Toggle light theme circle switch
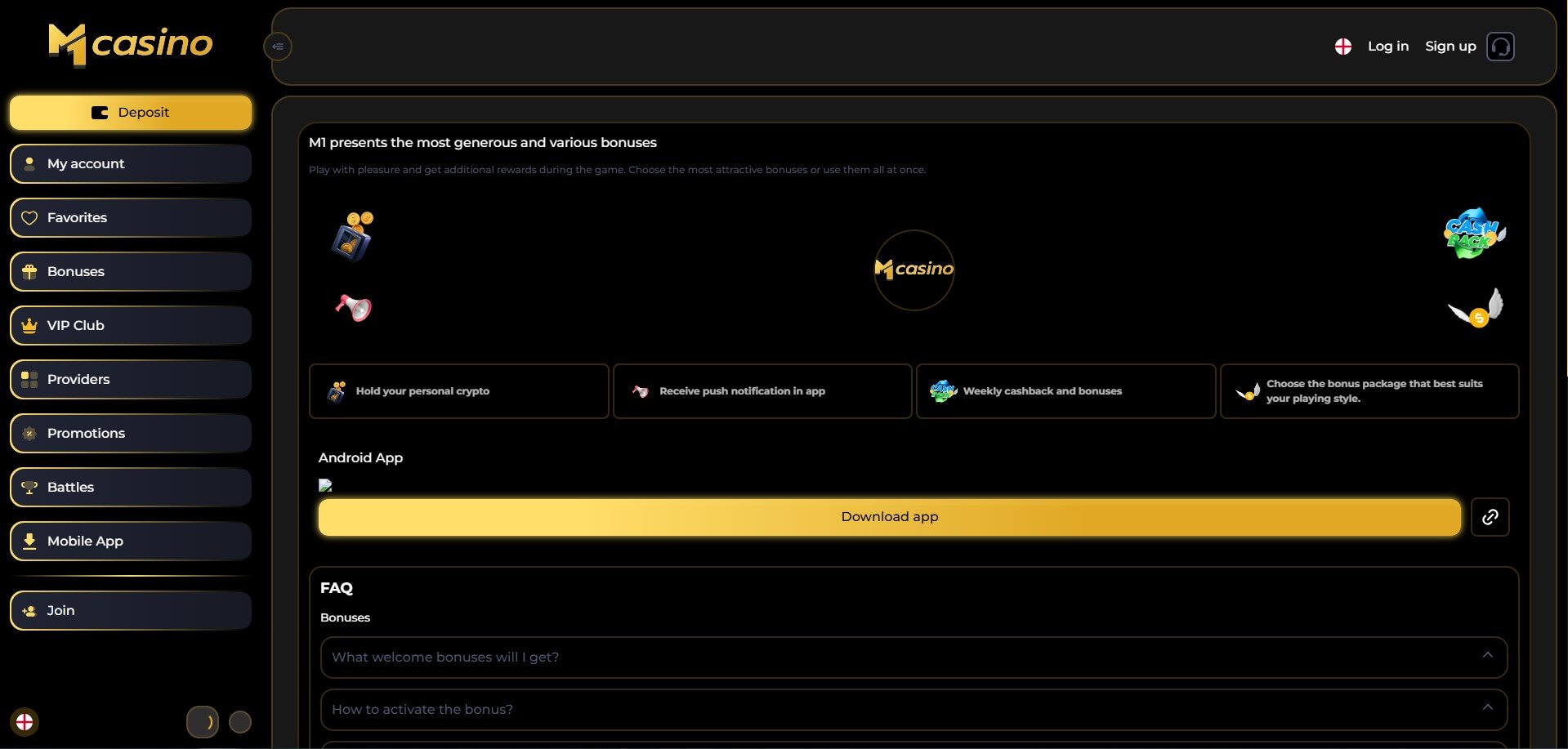The height and width of the screenshot is (749, 1568). pyautogui.click(x=240, y=722)
